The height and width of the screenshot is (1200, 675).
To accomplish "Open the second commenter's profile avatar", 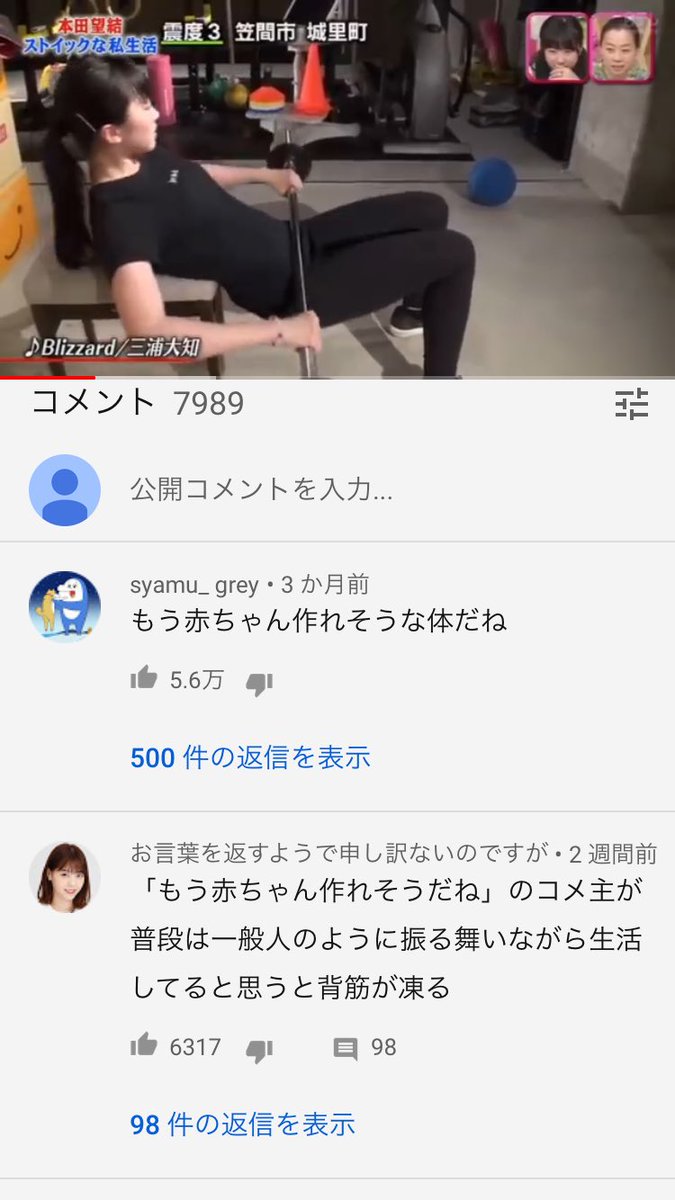I will pyautogui.click(x=65, y=877).
